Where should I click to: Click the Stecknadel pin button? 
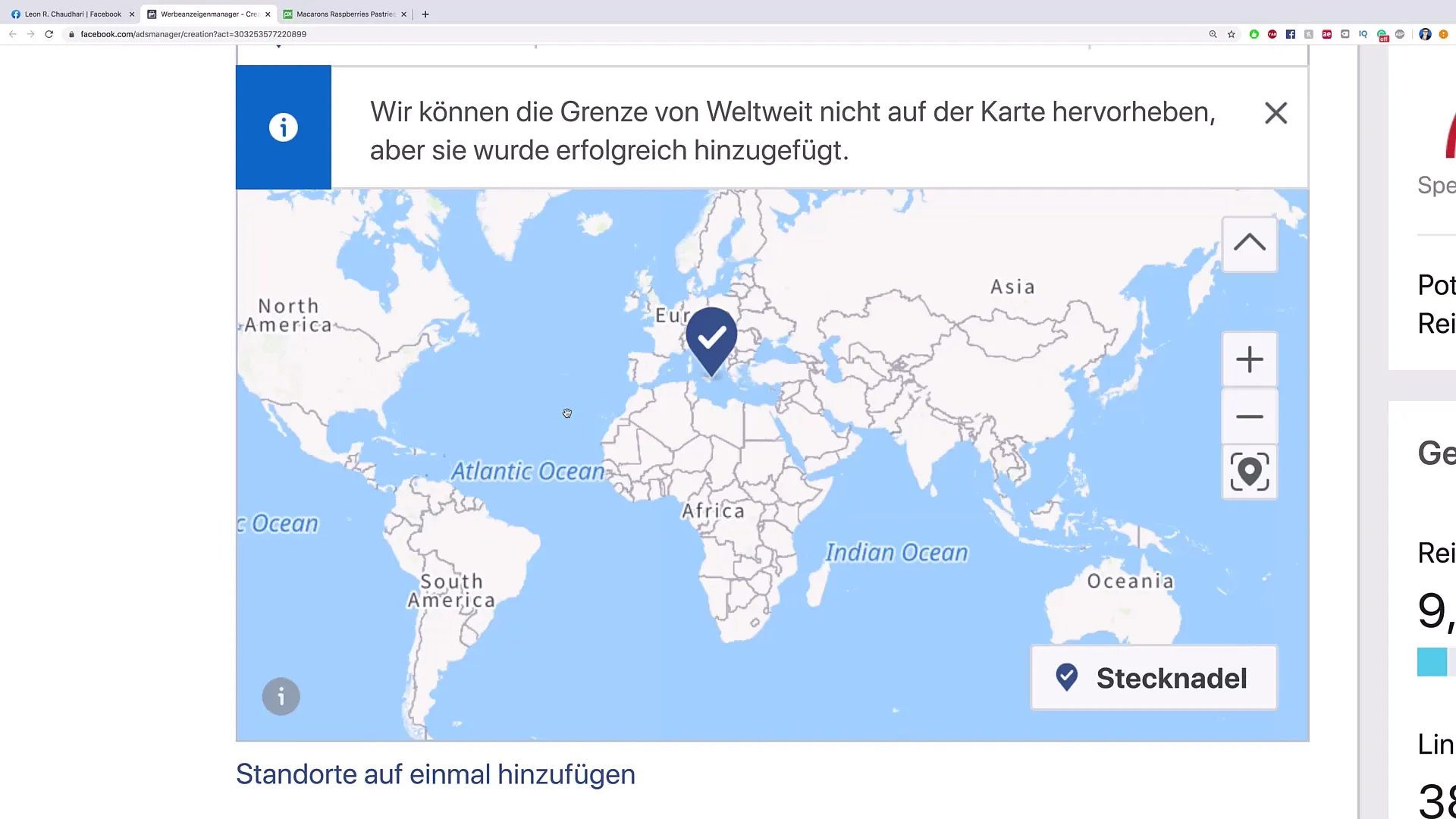pyautogui.click(x=1155, y=678)
